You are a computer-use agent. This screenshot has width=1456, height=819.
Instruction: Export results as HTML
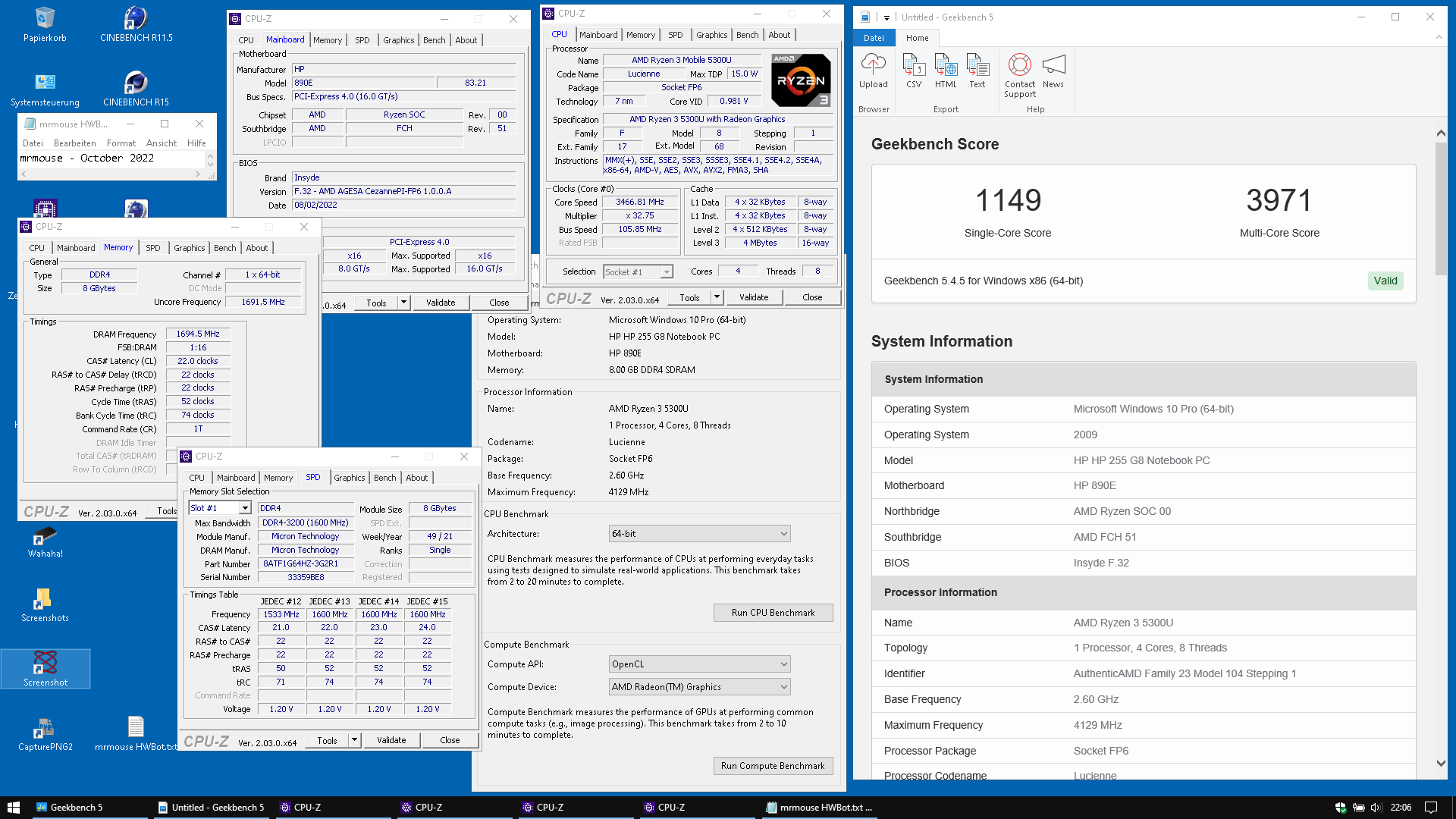(x=946, y=71)
